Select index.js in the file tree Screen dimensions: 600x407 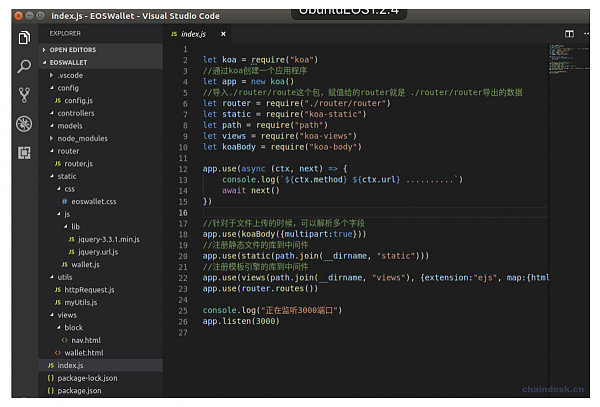point(101,366)
